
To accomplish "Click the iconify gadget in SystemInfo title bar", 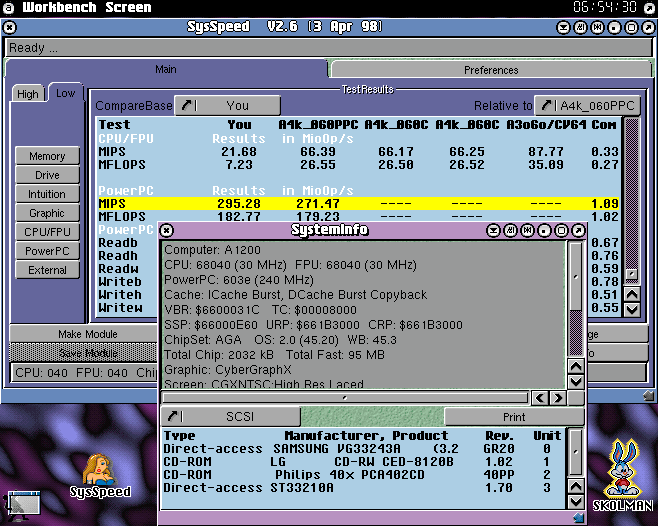I will pyautogui.click(x=494, y=230).
